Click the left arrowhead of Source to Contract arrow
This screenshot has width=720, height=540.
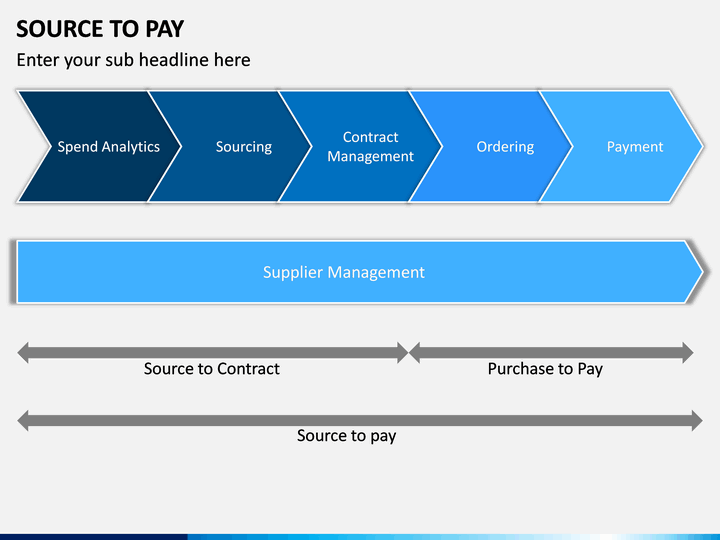pyautogui.click(x=23, y=353)
